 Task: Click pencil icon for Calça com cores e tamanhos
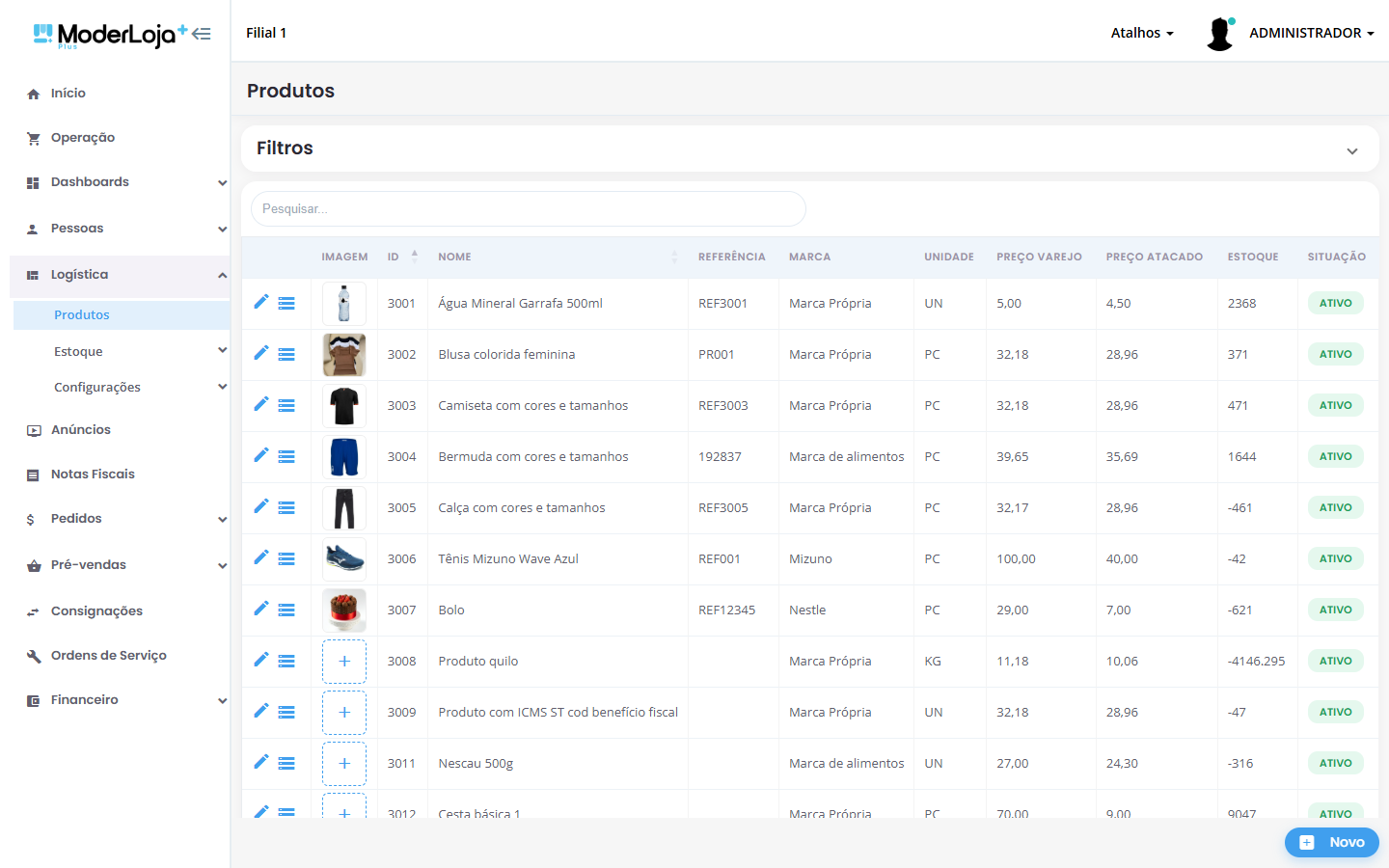point(260,506)
